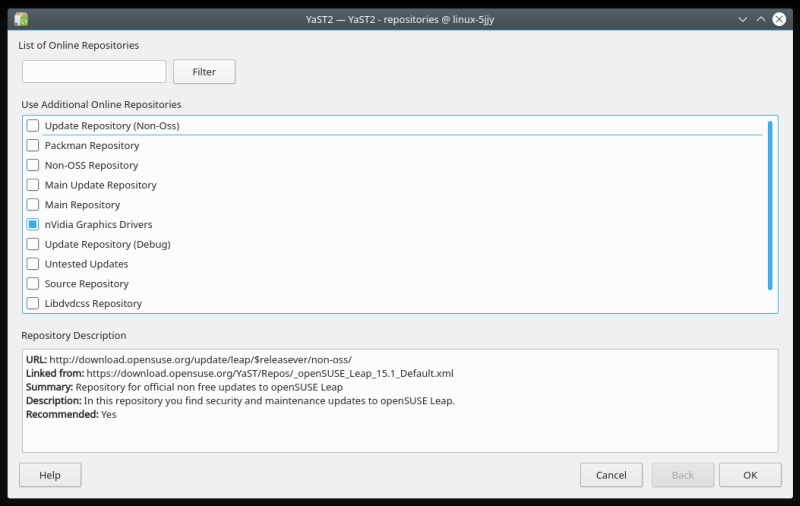This screenshot has height=506, width=800.
Task: Click the URL line in Repository Description
Action: pos(189,360)
